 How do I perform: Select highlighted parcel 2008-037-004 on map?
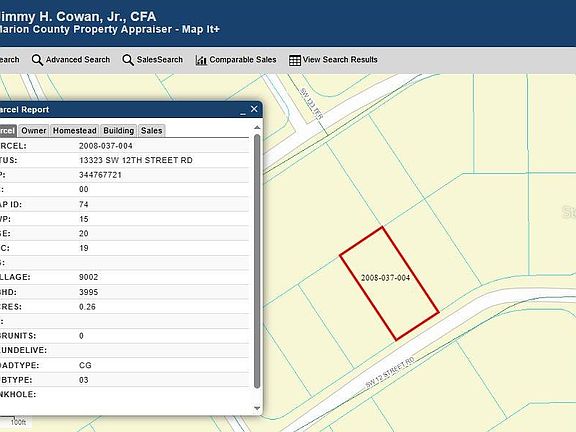point(389,284)
